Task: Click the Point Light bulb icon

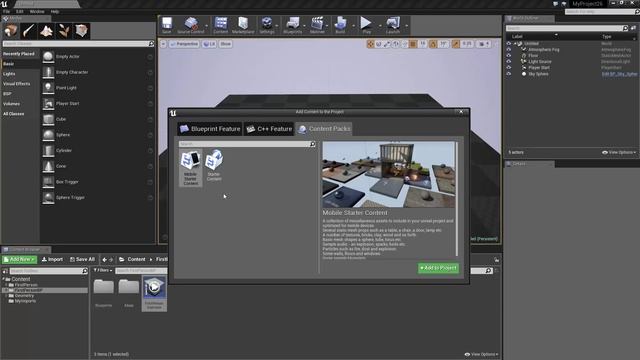Action: pos(48,88)
